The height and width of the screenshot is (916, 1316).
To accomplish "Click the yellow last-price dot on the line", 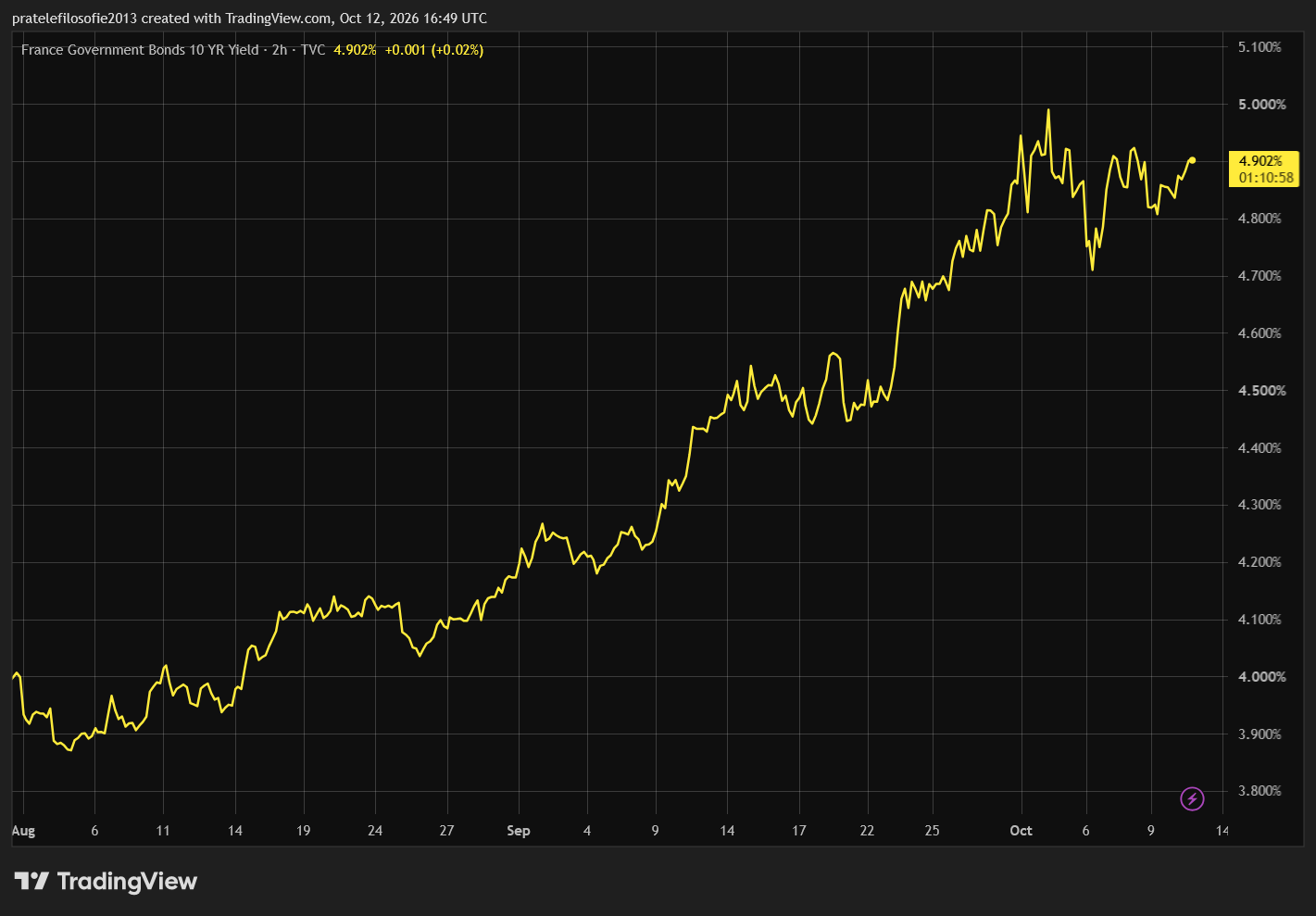I will tap(1192, 160).
